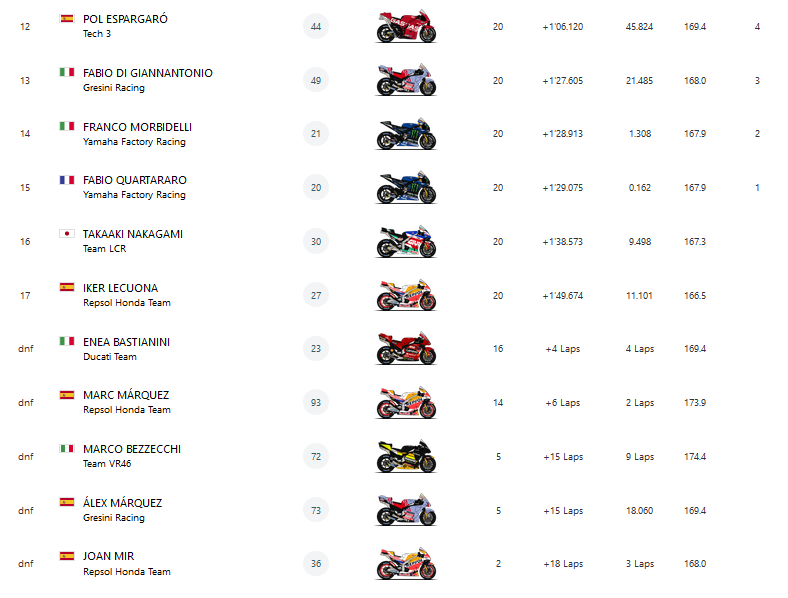Click Fabio Quartararo's French flag icon
Viewport: 788px width, 598px height.
coord(67,180)
